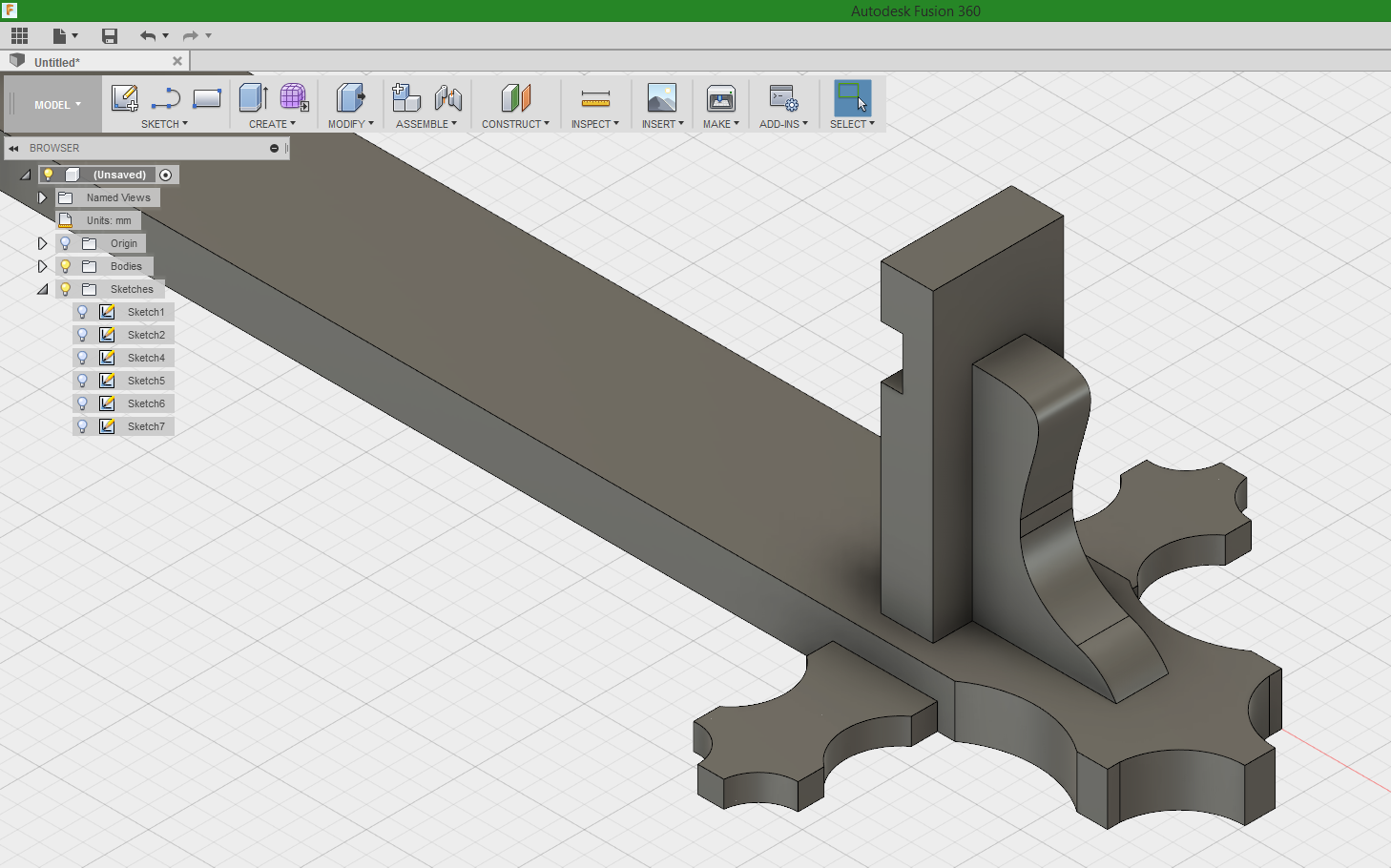The height and width of the screenshot is (868, 1391).
Task: Open the SELECT menu
Action: (x=852, y=124)
